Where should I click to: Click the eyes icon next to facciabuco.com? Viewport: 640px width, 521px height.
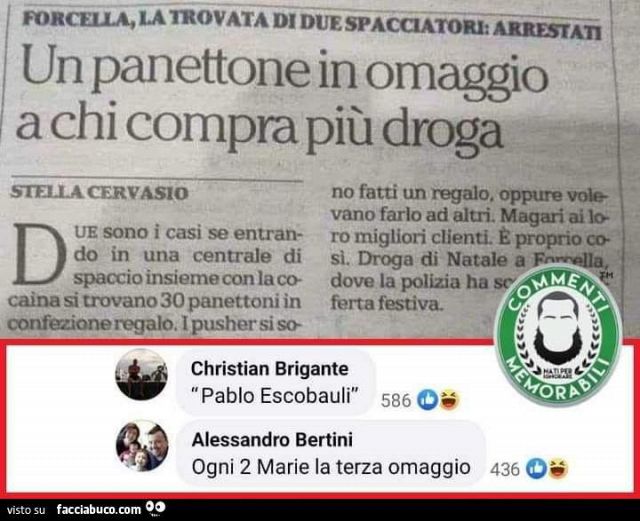coord(156,508)
